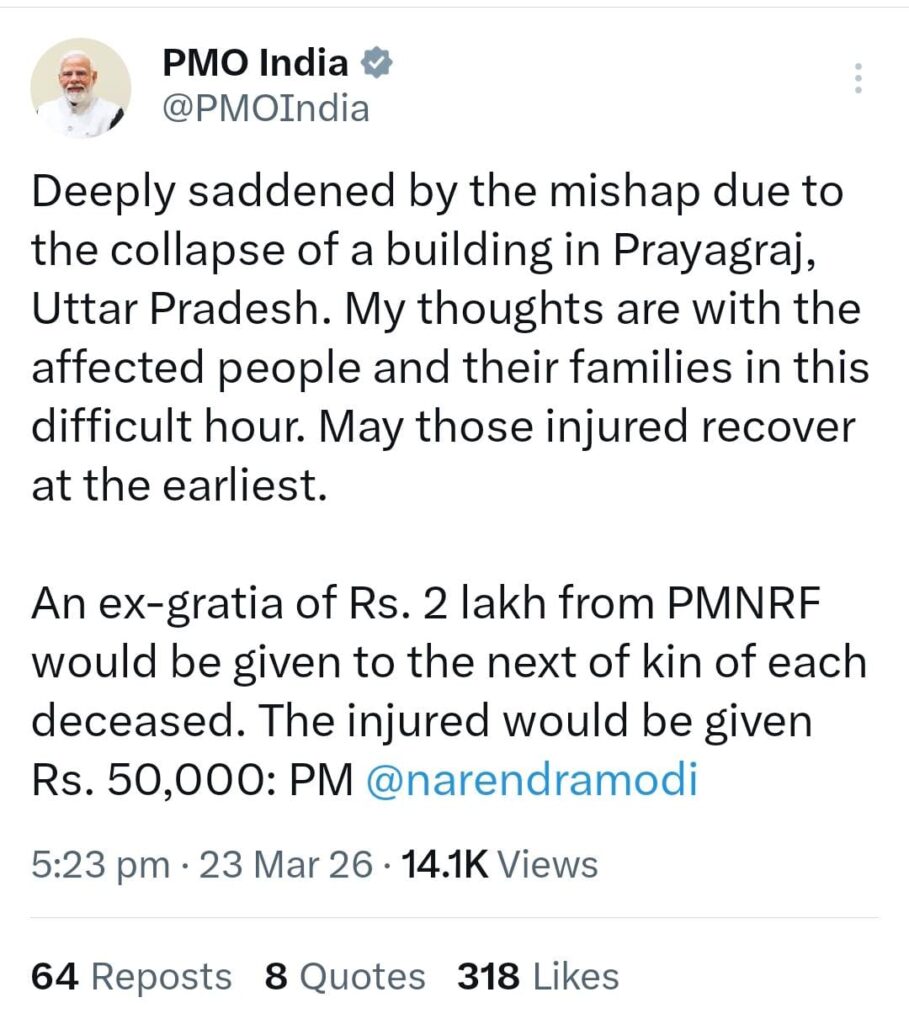Screen dimensions: 909x1024
Task: Click the @PMOIndia handle
Action: (266, 107)
